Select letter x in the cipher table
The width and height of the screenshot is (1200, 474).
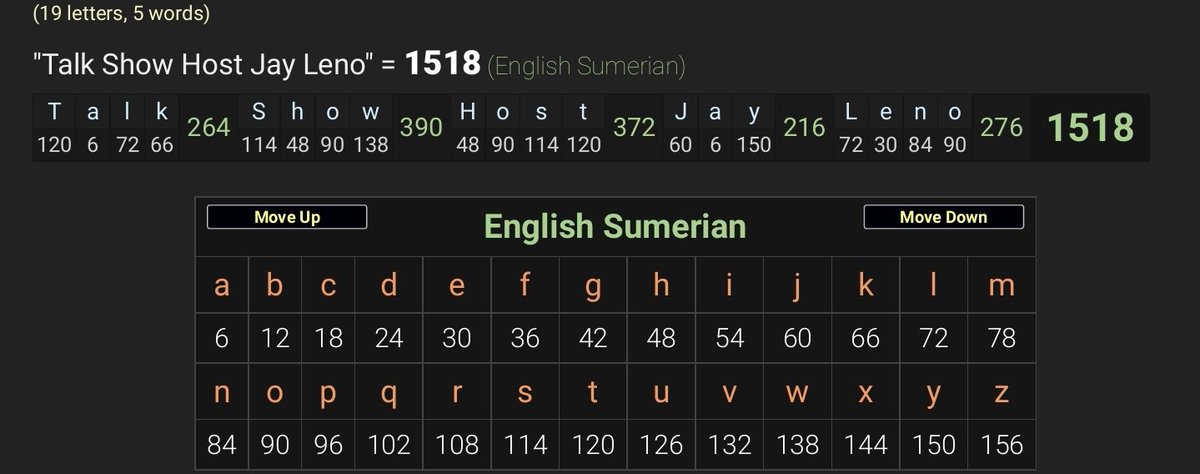865,394
